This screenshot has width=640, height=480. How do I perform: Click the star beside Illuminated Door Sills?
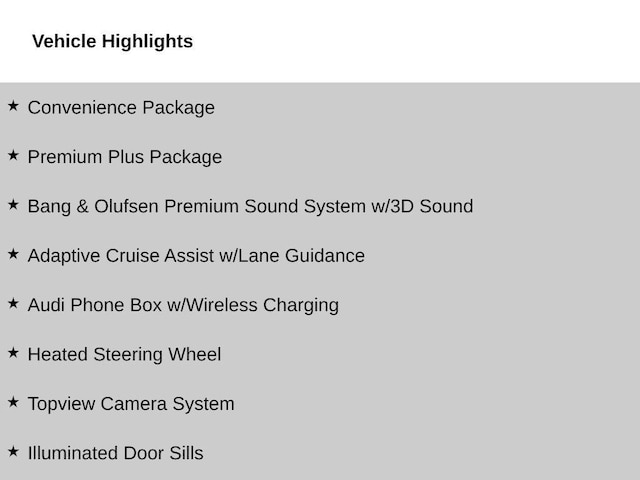[13, 451]
